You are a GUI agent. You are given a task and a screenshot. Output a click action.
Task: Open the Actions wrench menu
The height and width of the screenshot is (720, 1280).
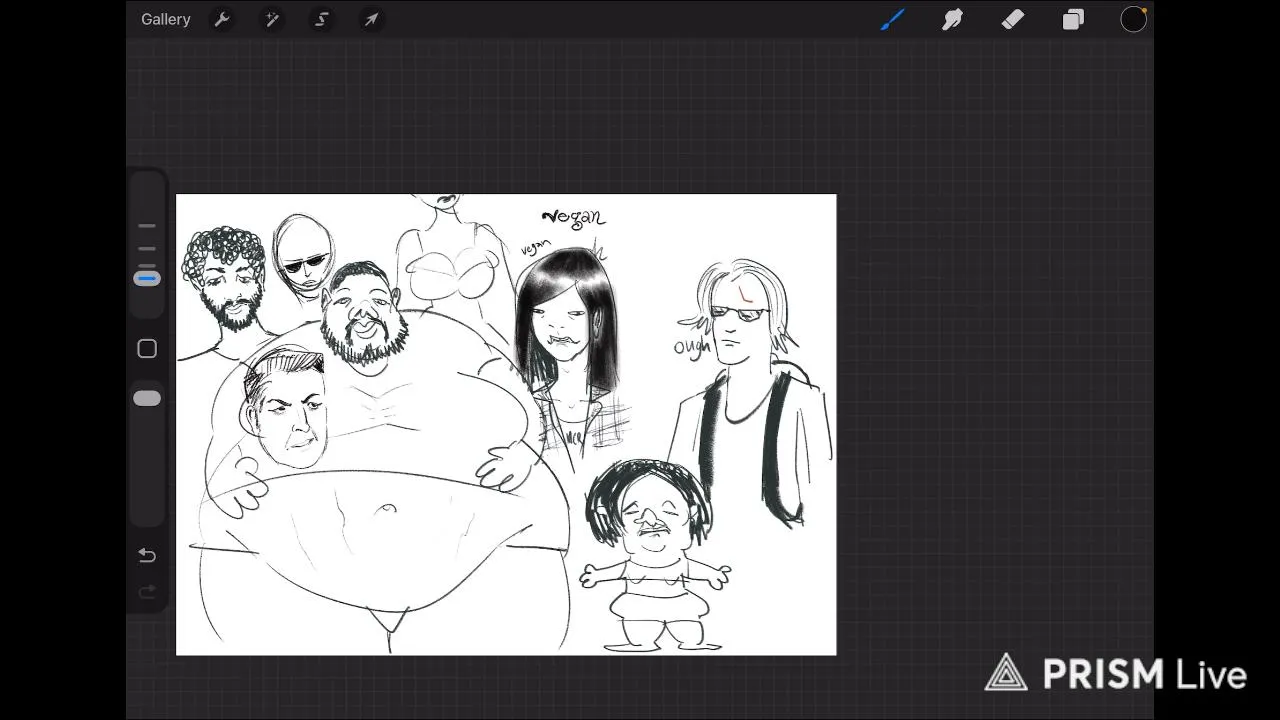(x=222, y=19)
